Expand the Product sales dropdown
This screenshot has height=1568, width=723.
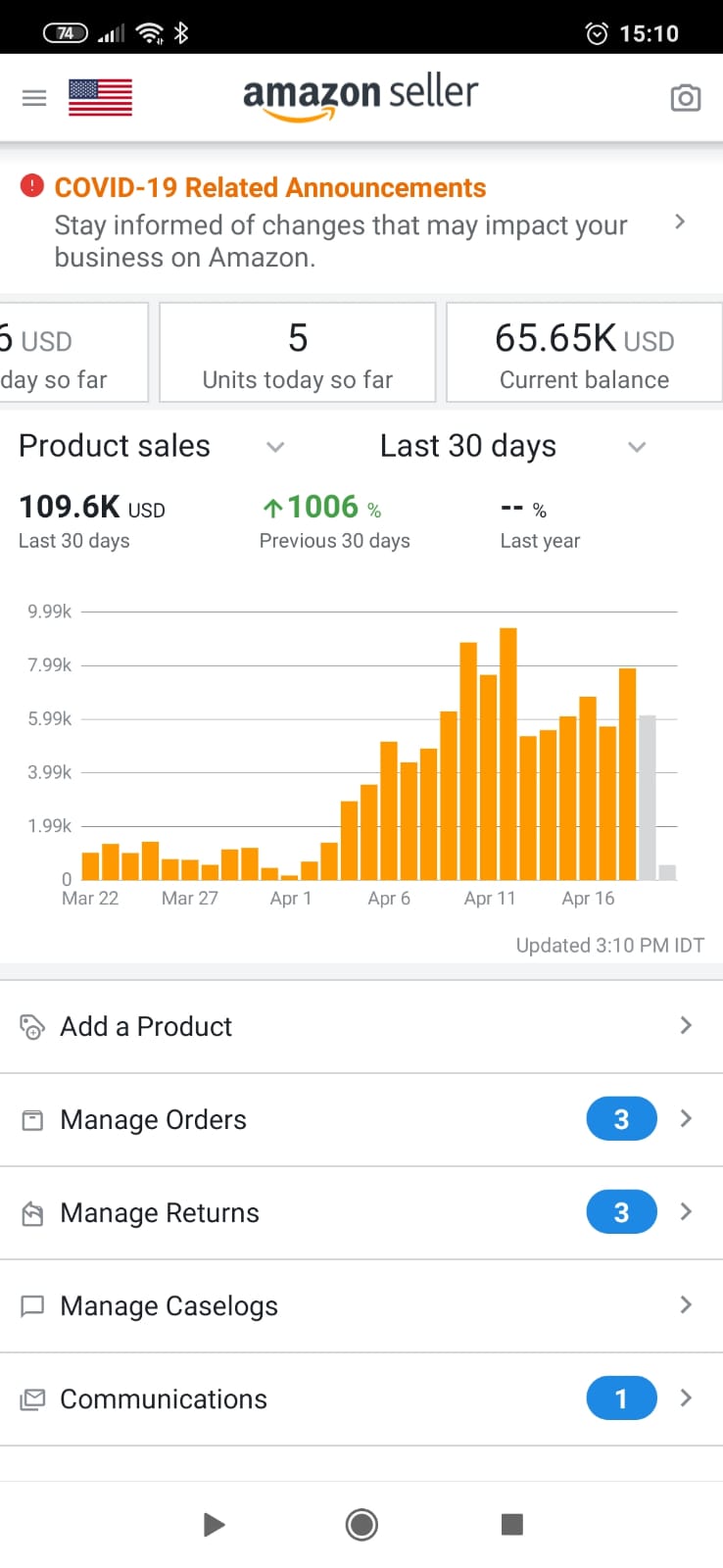tap(275, 447)
